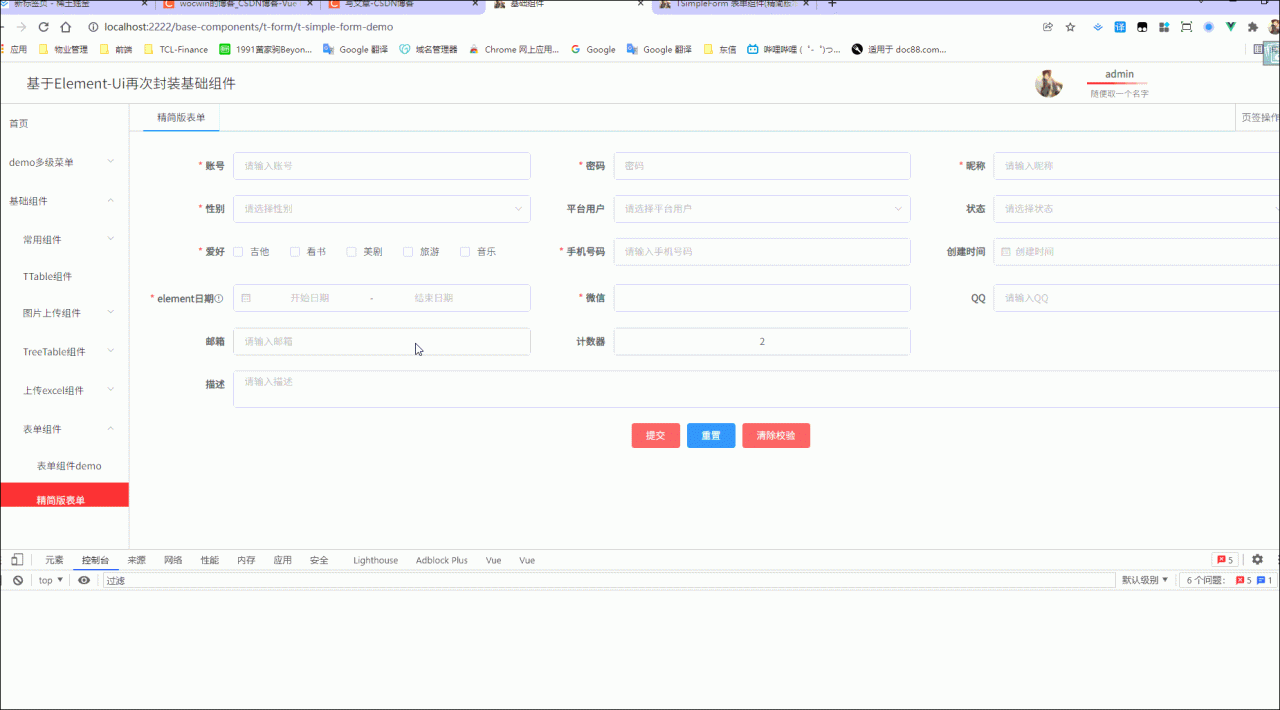This screenshot has height=710, width=1280.
Task: Click the console 过滤 filter box
Action: pos(608,580)
